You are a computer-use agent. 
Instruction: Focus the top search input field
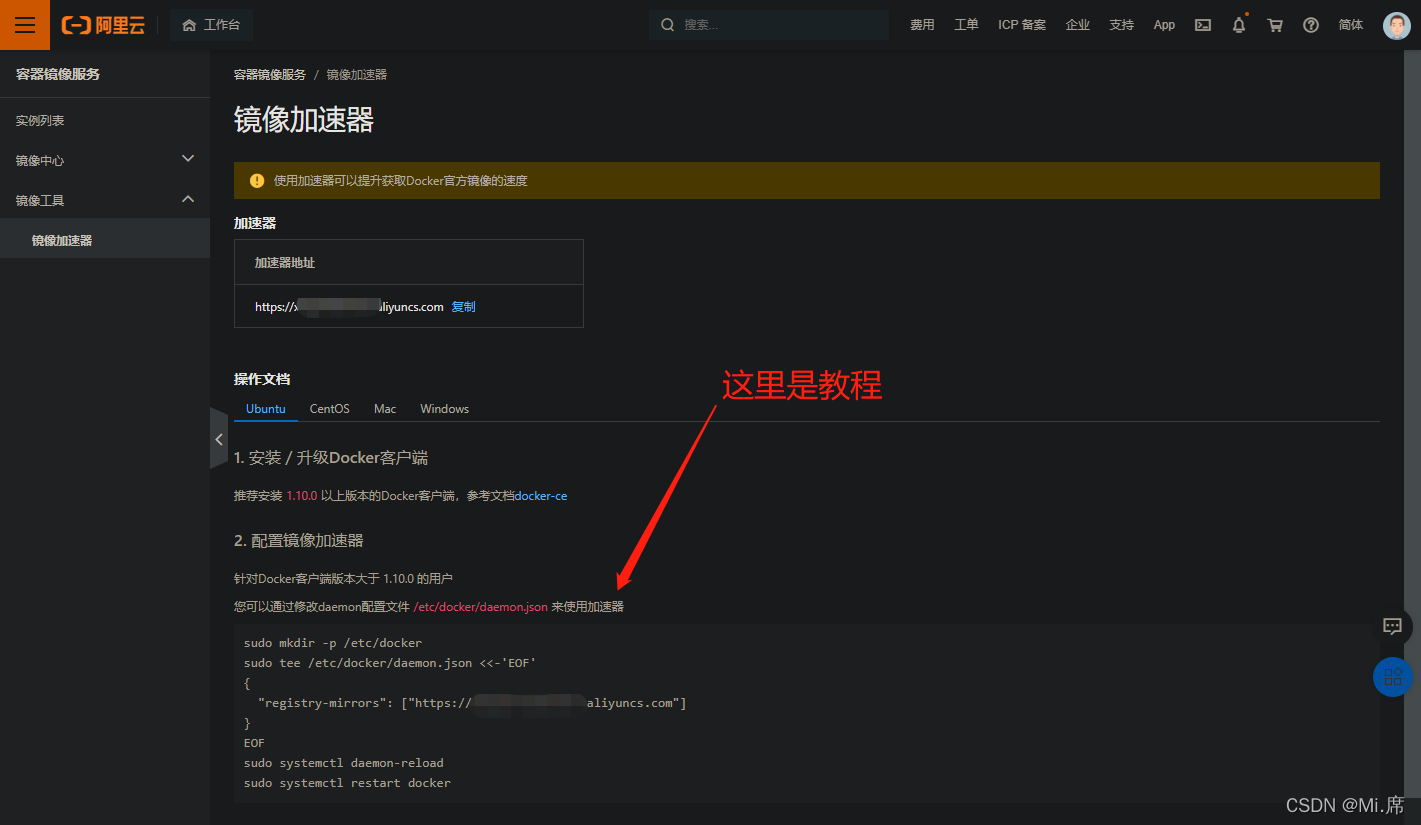click(768, 25)
